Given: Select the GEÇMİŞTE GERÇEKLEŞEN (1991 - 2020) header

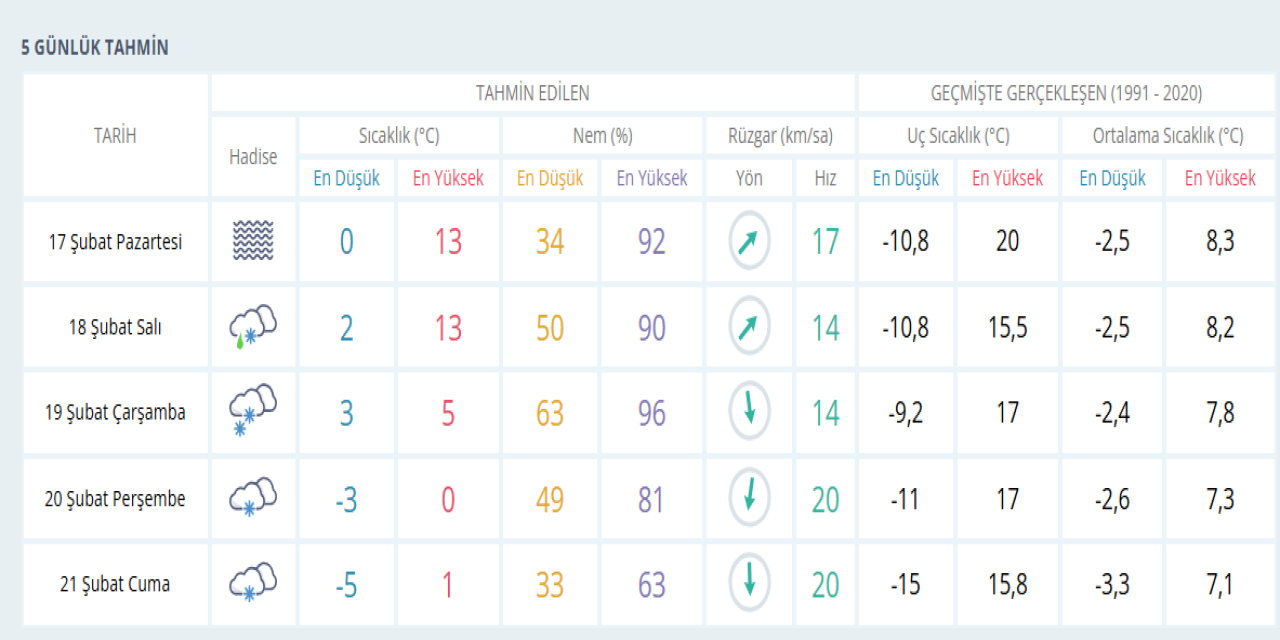Looking at the screenshot, I should coord(1066,93).
